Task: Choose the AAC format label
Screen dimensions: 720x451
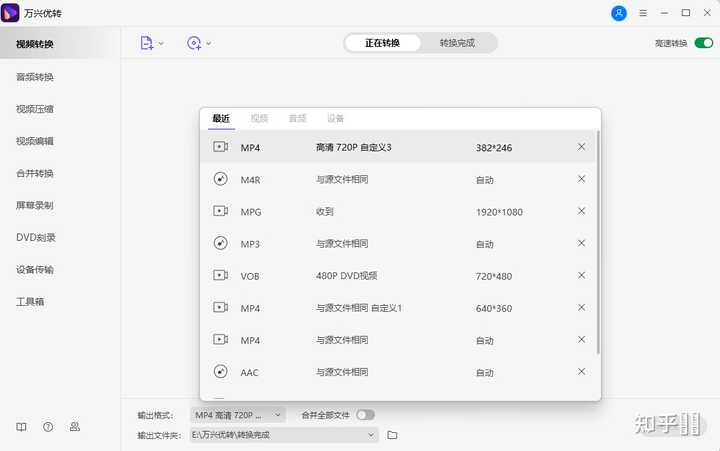Action: (x=249, y=372)
